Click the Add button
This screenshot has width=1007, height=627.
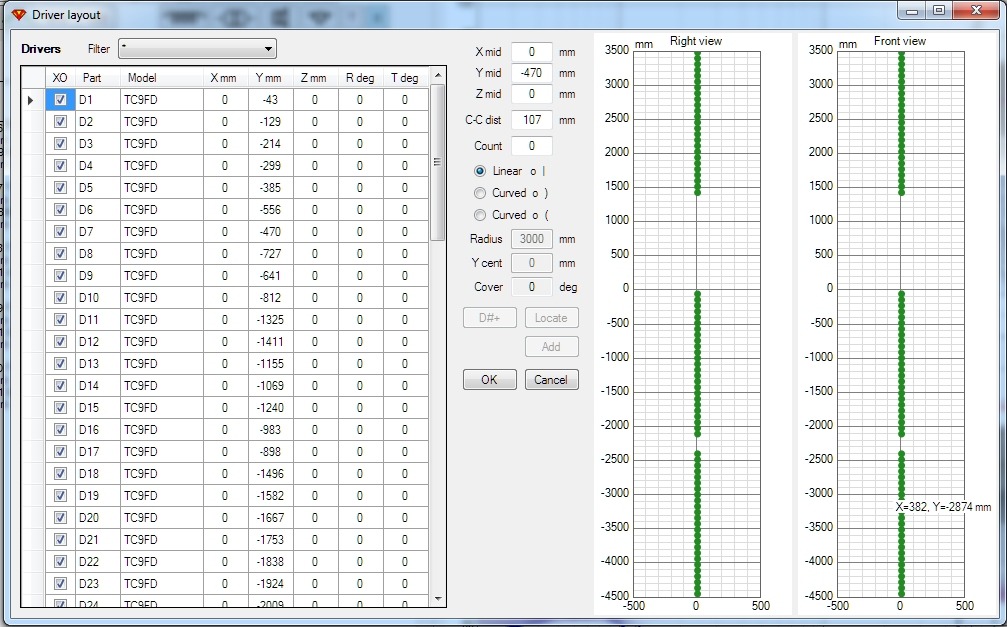click(x=551, y=346)
